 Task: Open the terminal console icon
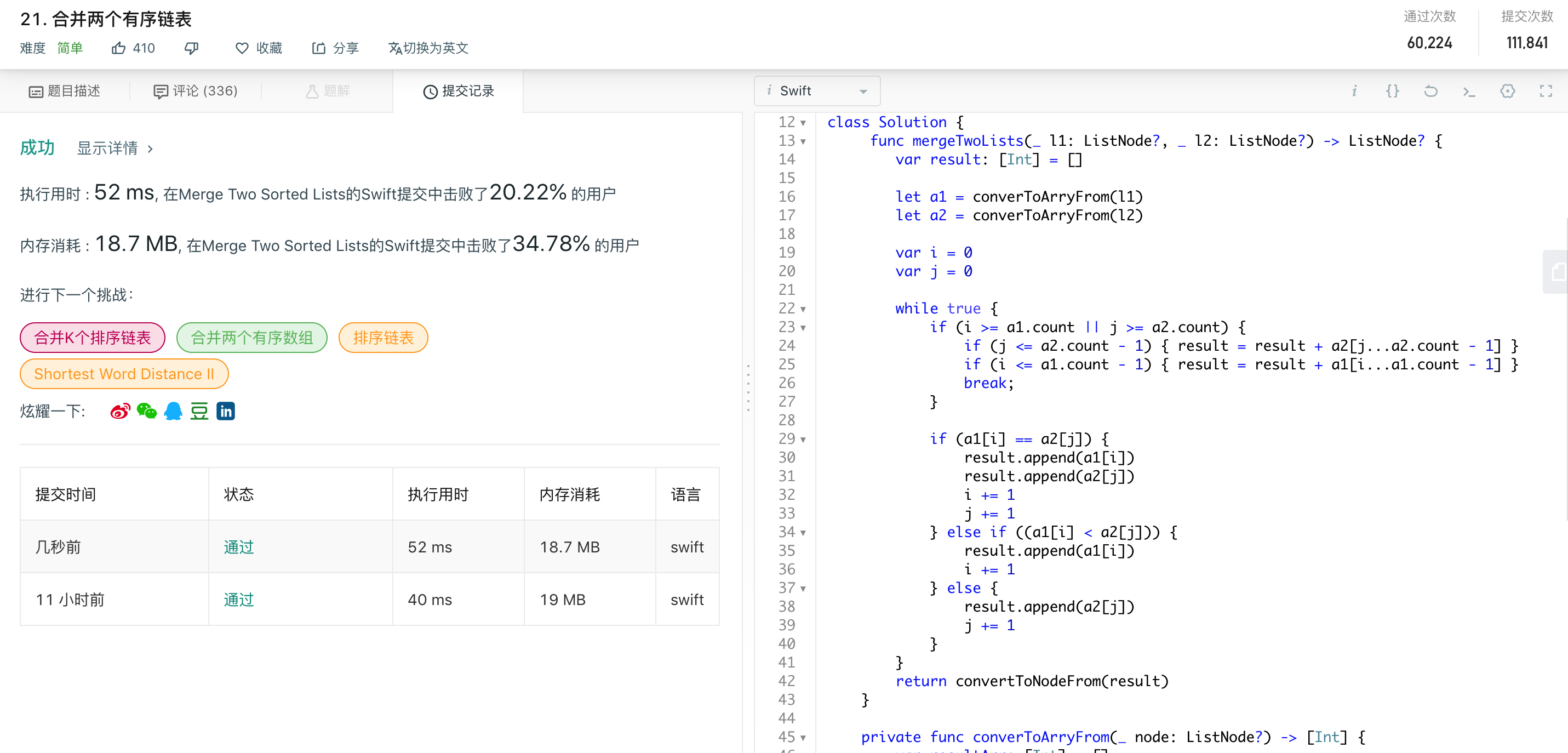[x=1469, y=92]
